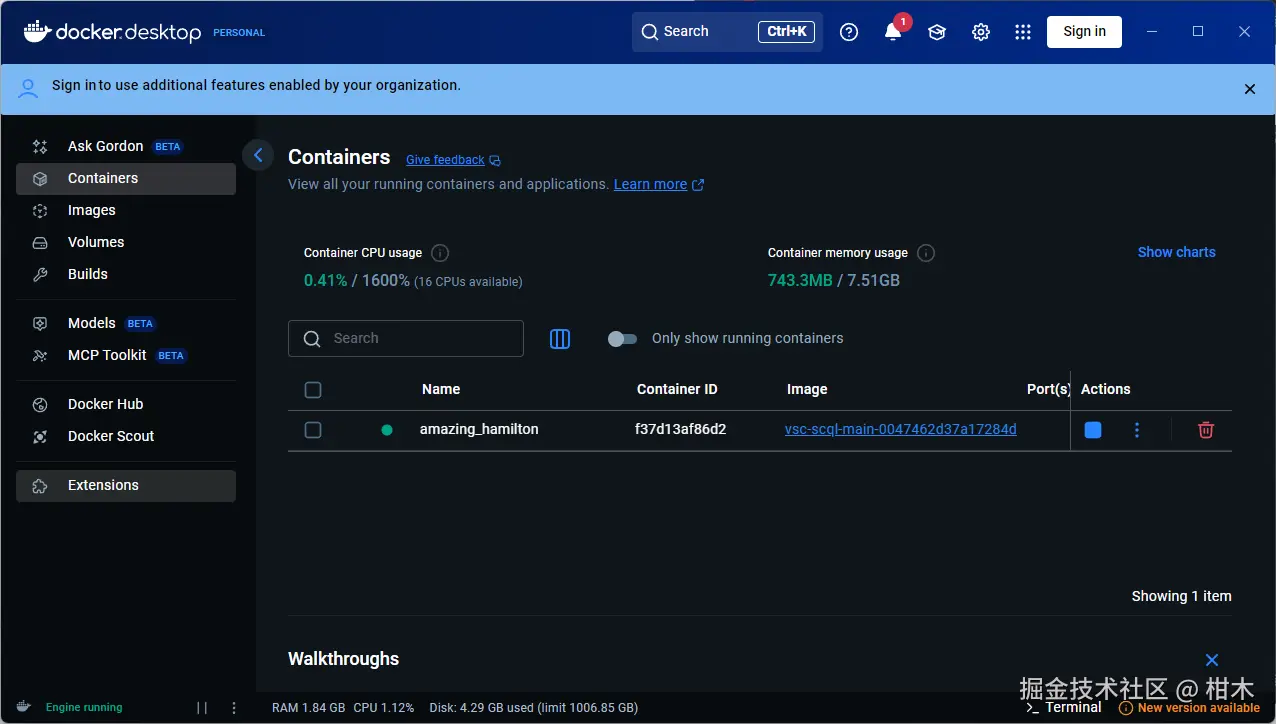This screenshot has width=1276, height=724.
Task: Dismiss the sign-in banner
Action: (1249, 89)
